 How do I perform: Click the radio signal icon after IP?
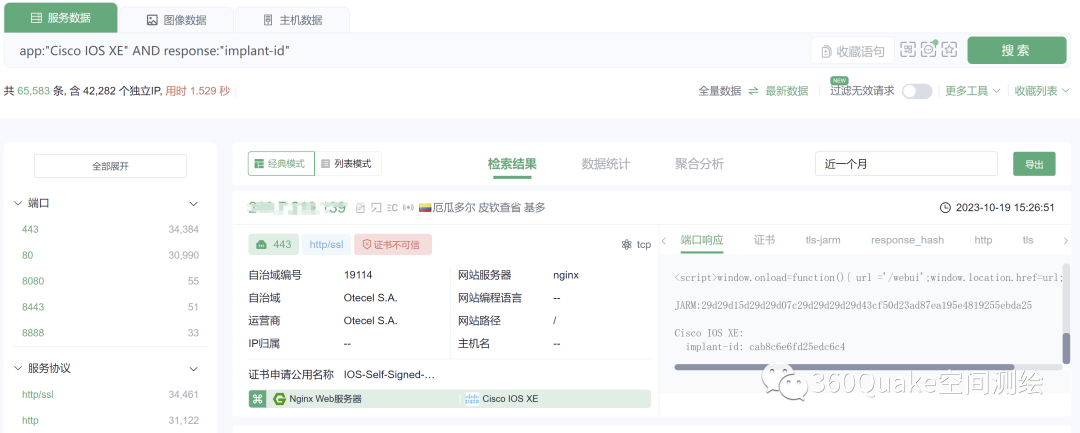[408, 207]
